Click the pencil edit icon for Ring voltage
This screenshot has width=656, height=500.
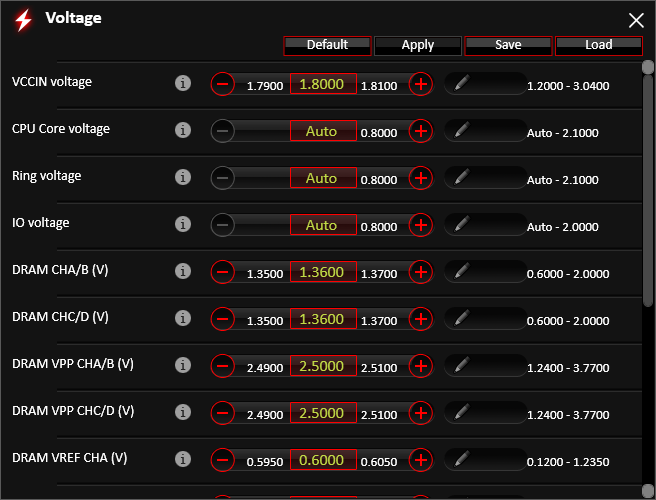pyautogui.click(x=461, y=178)
